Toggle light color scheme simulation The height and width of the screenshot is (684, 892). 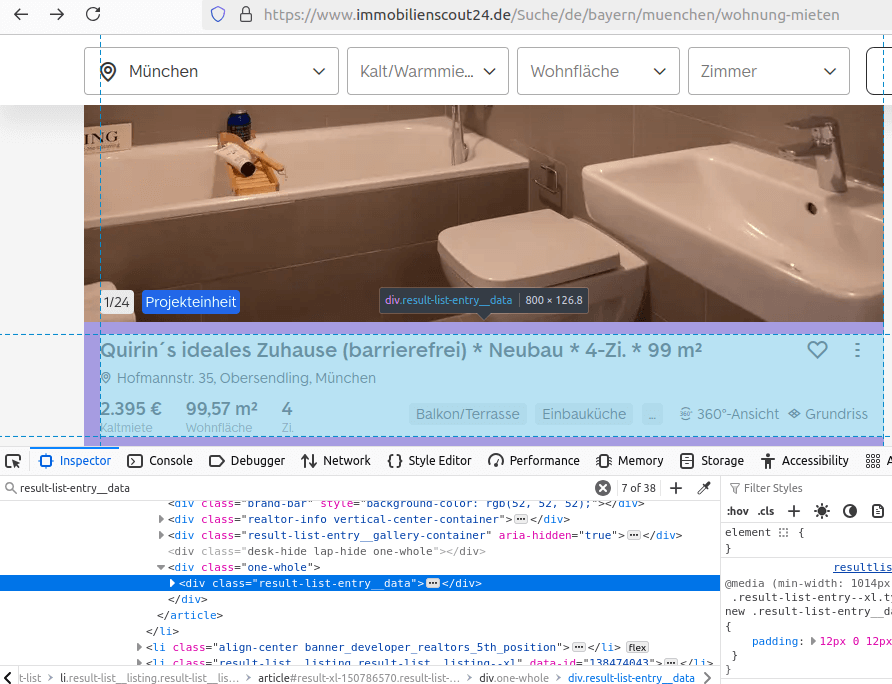click(x=821, y=511)
